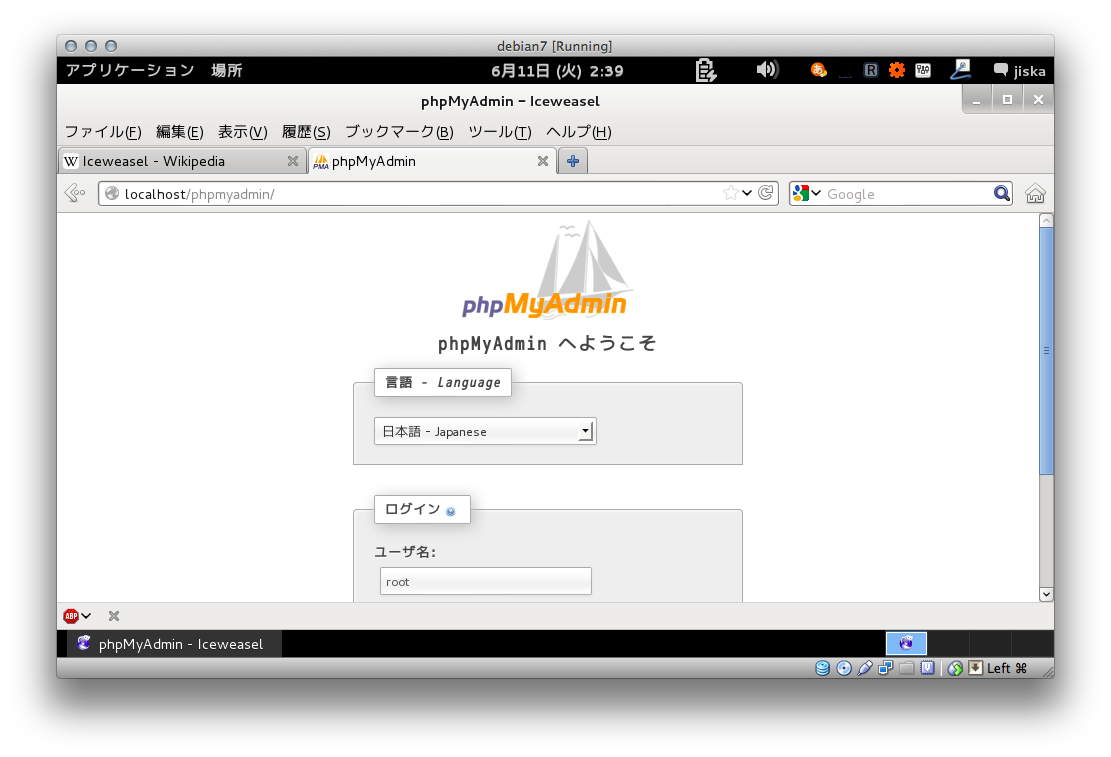This screenshot has height=757, width=1111.
Task: Click the R icon in top panel
Action: pos(871,70)
